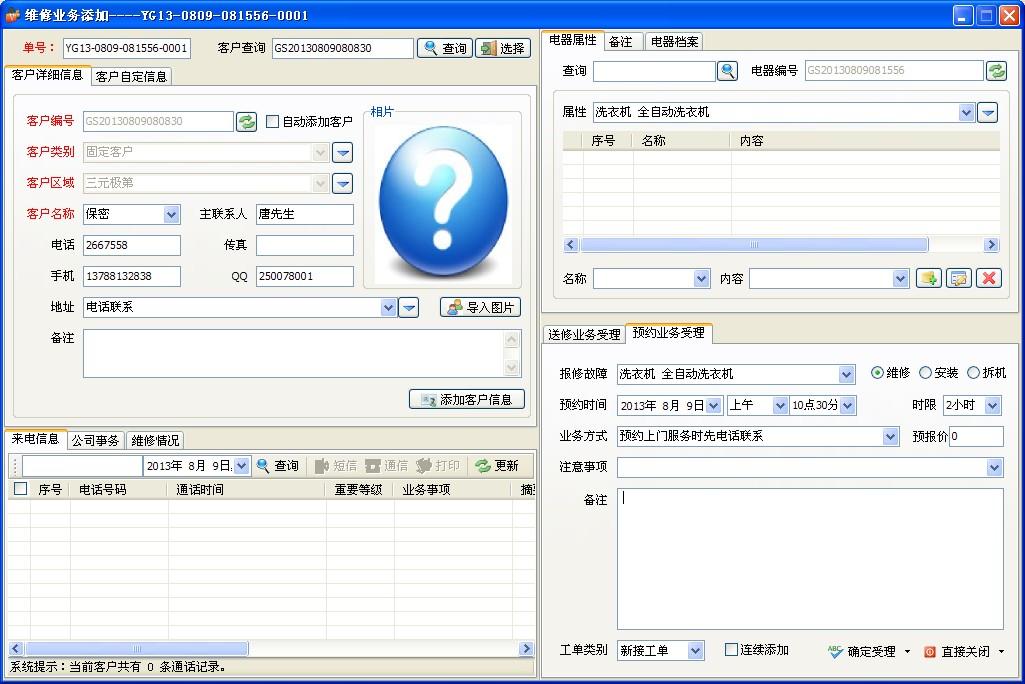
Task: Click the red X delete attribute icon
Action: pos(989,279)
